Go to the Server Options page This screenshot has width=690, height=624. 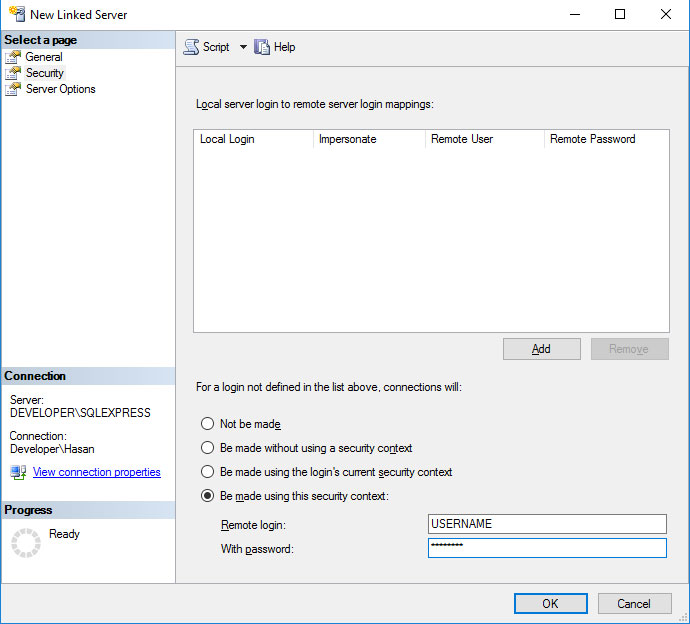tap(60, 89)
